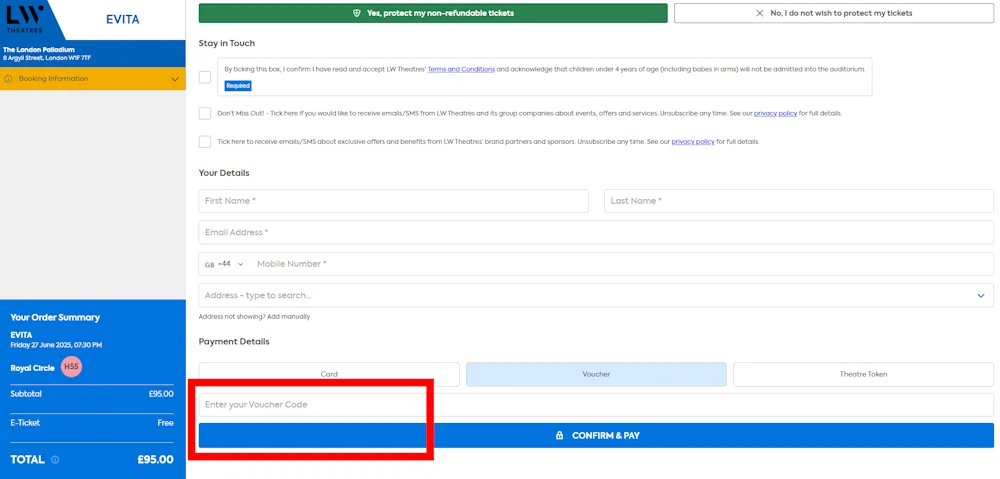1000x479 pixels.
Task: Click the First Name field
Action: pyautogui.click(x=393, y=201)
